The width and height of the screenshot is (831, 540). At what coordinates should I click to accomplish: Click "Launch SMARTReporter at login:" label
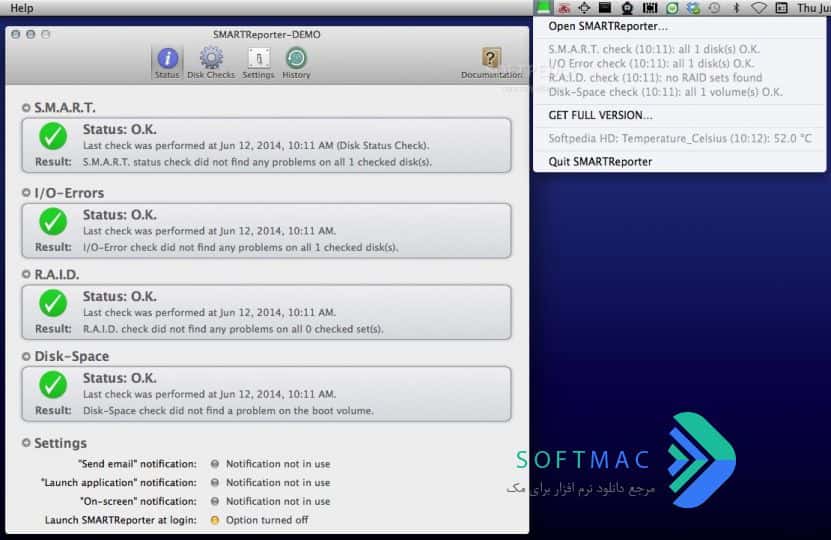point(120,520)
